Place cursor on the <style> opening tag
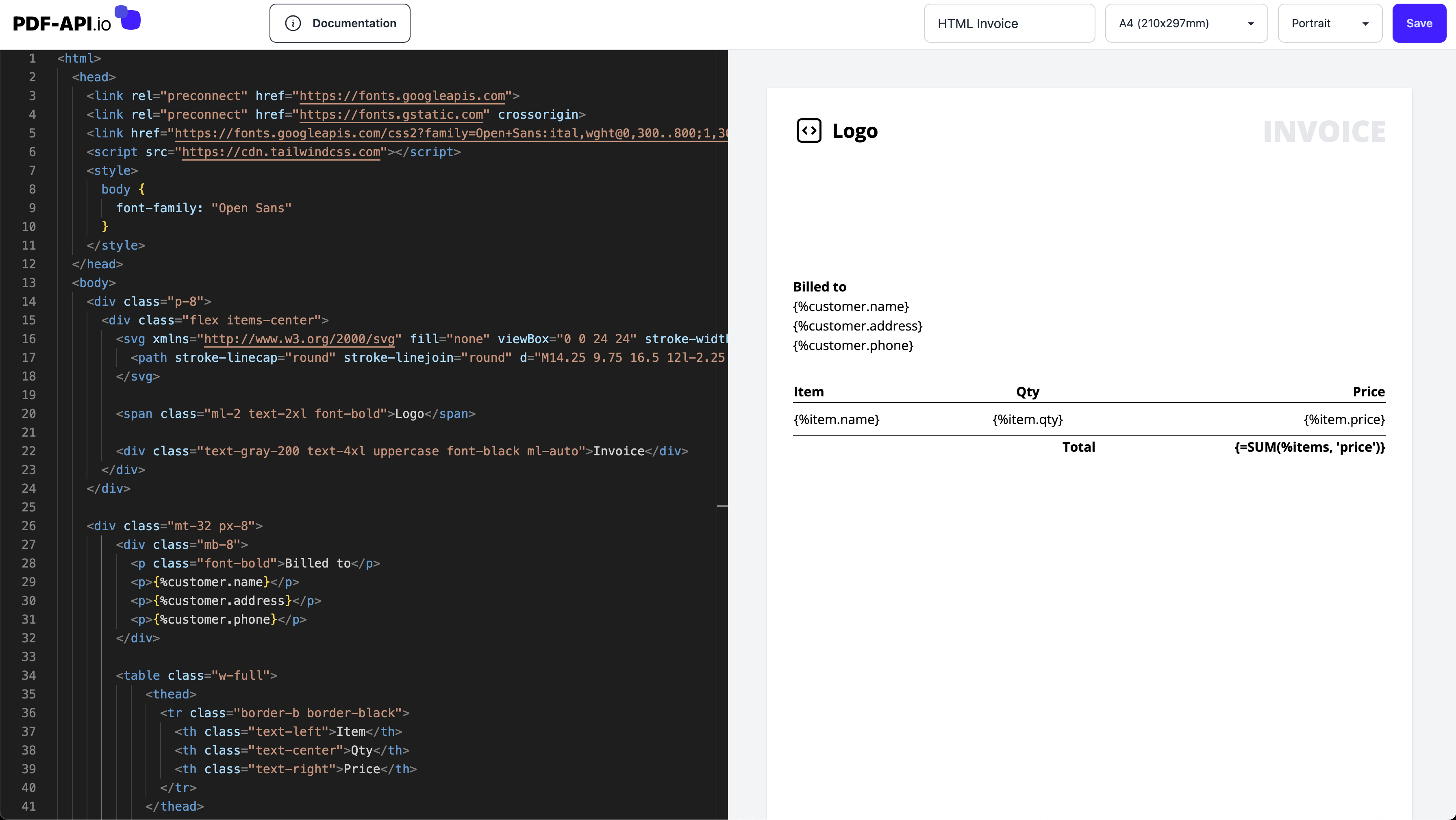This screenshot has width=1456, height=820. tap(112, 171)
